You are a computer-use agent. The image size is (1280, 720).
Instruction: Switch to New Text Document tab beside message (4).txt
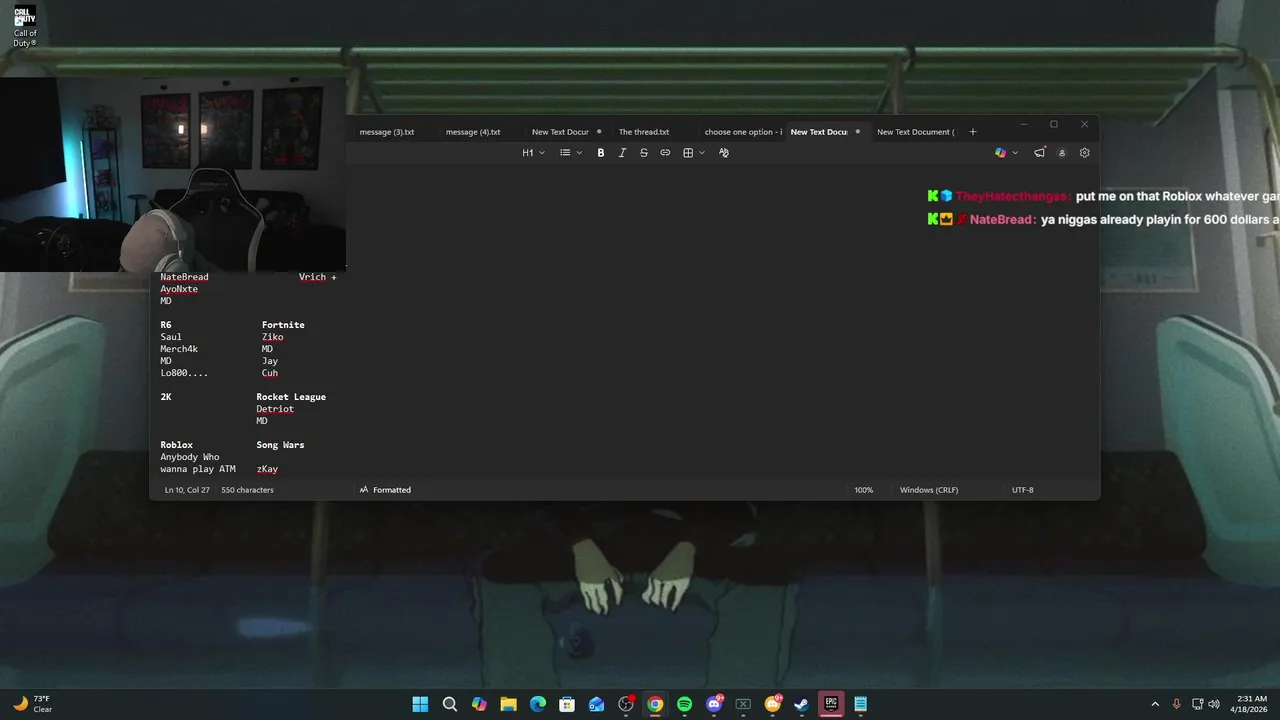click(560, 132)
